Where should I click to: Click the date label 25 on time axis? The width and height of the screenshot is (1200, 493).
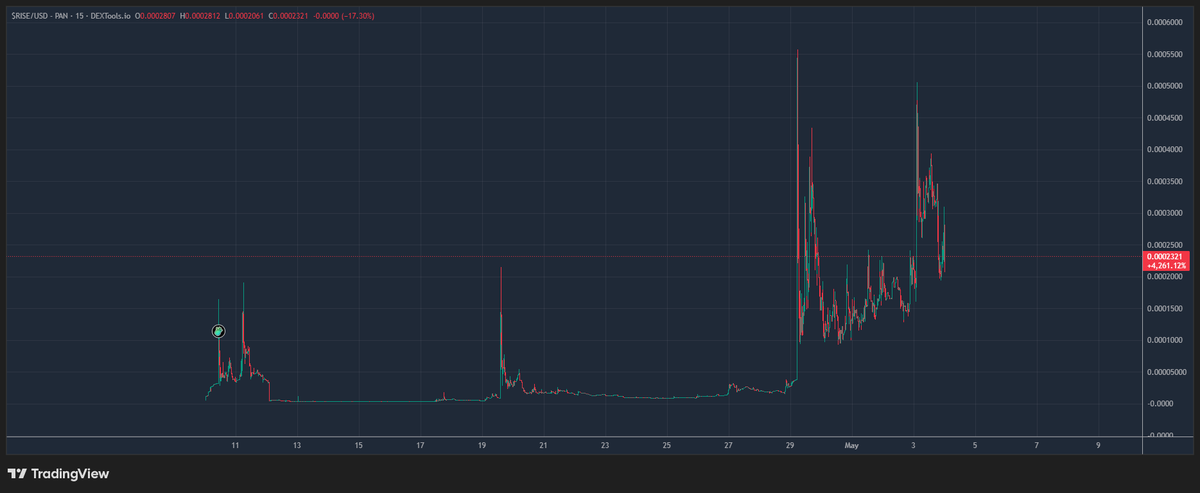coord(667,444)
